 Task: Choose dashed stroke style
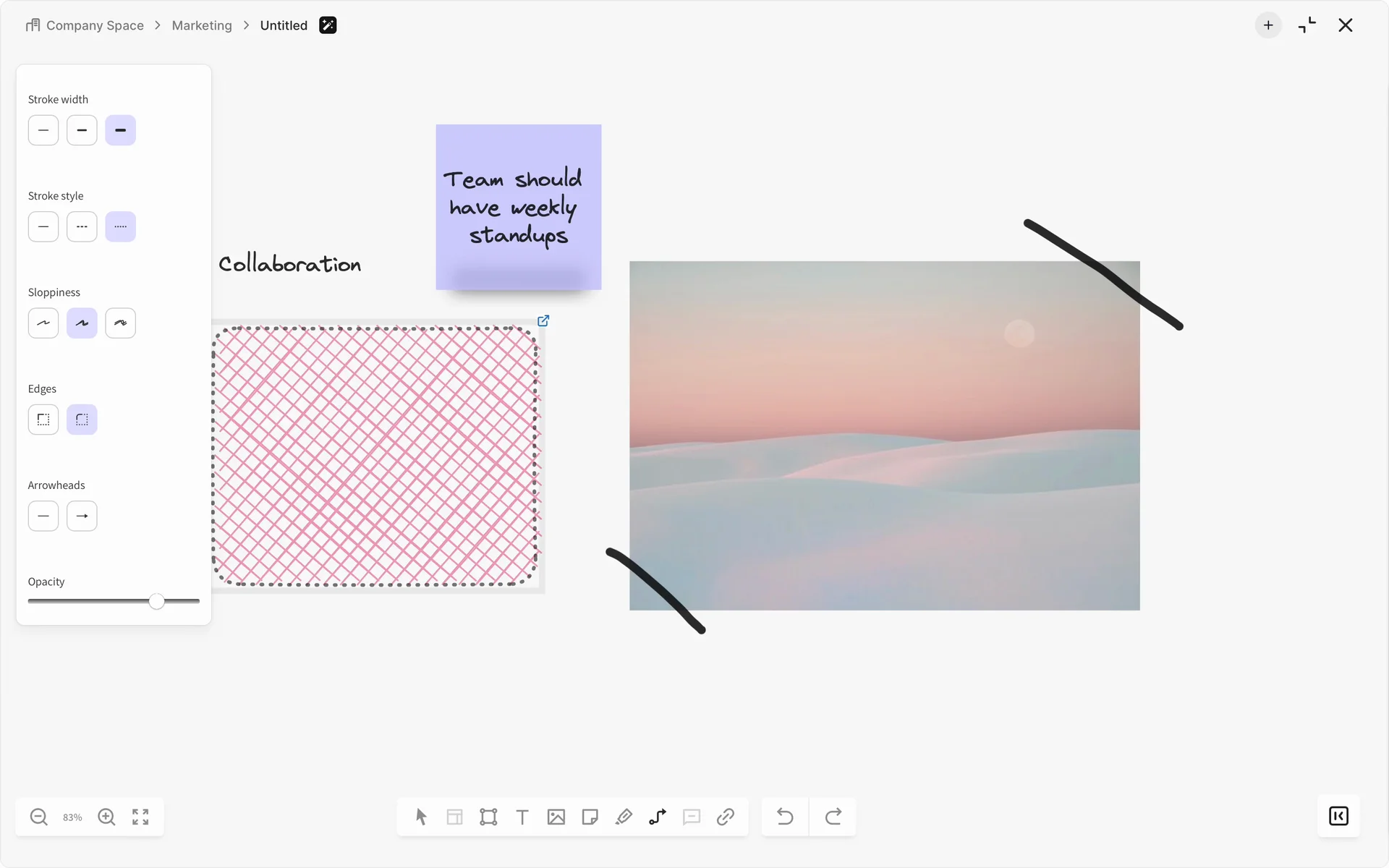click(82, 226)
